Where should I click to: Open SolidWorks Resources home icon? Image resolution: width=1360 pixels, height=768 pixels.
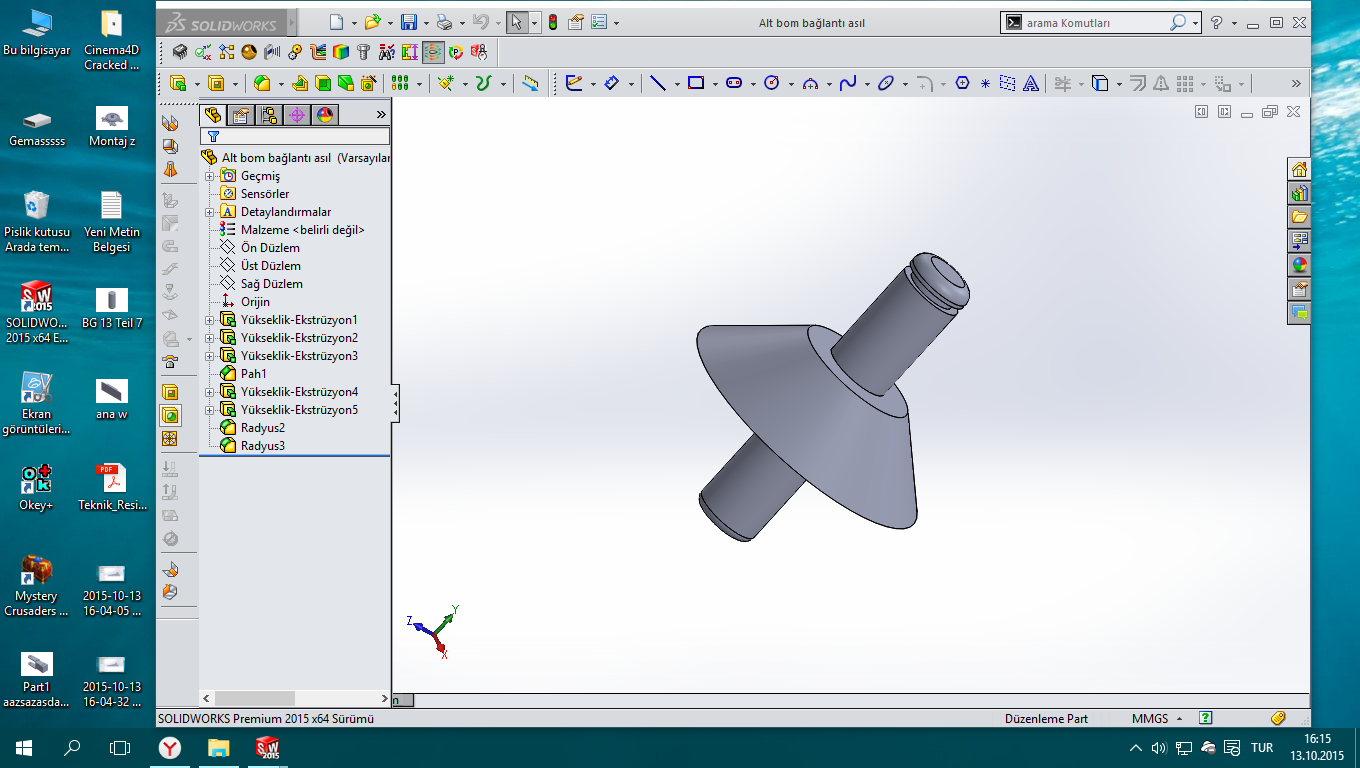tap(1299, 169)
